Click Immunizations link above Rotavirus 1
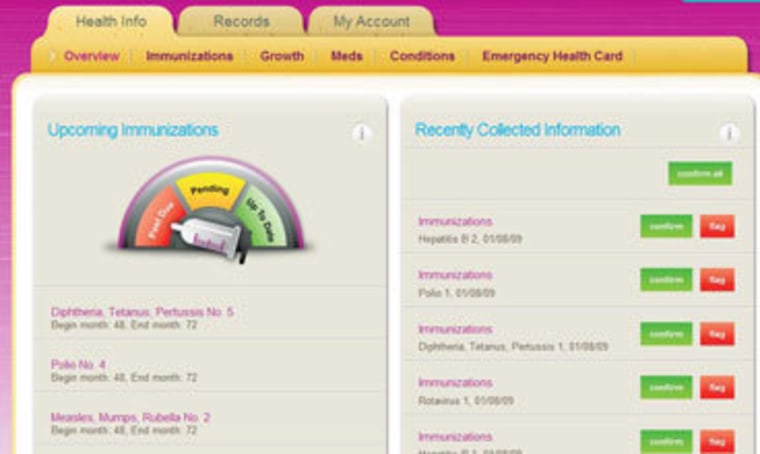Viewport: 760px width, 454px height. point(455,382)
